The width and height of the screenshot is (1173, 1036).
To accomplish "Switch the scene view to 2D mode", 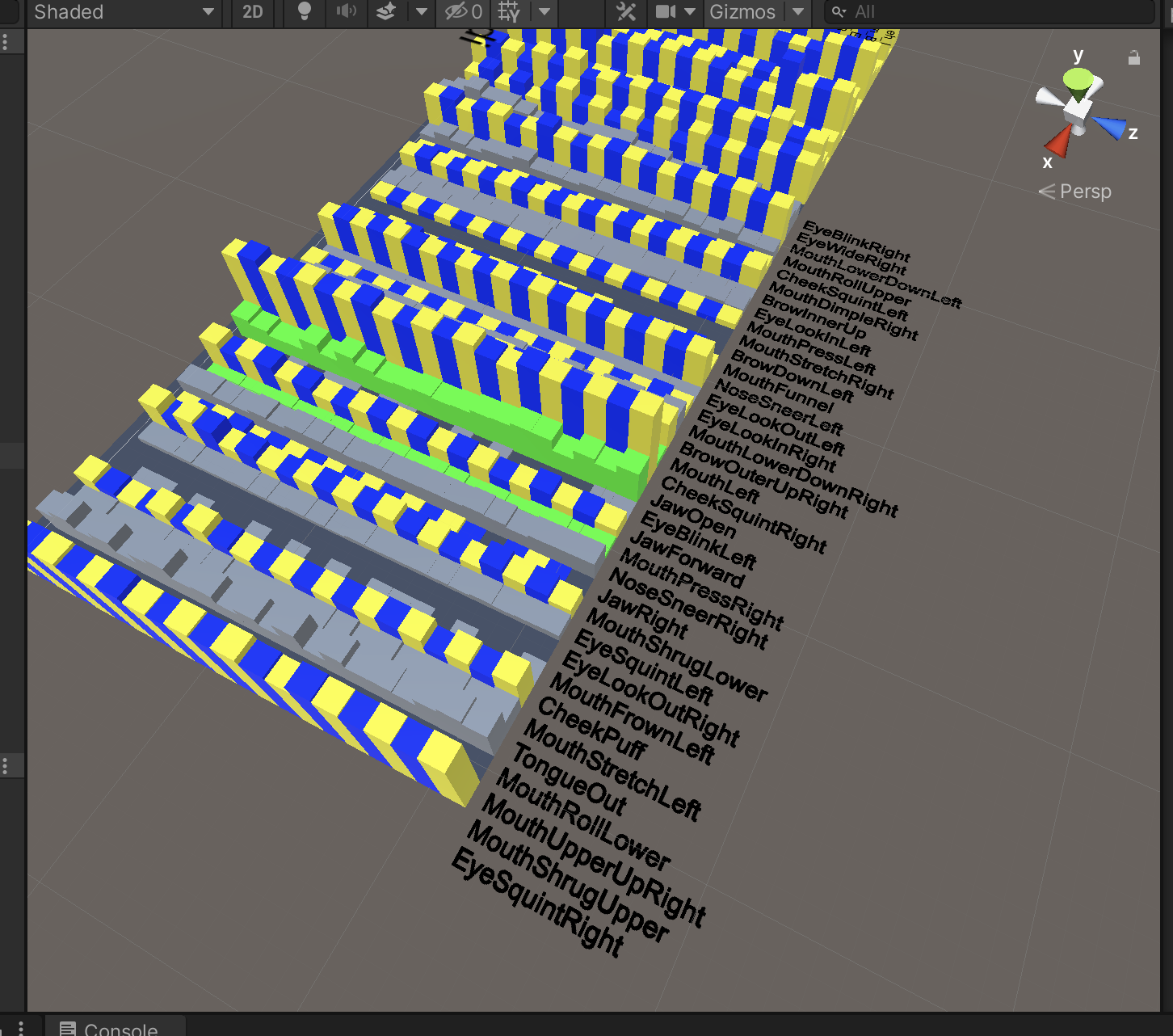I will point(253,11).
